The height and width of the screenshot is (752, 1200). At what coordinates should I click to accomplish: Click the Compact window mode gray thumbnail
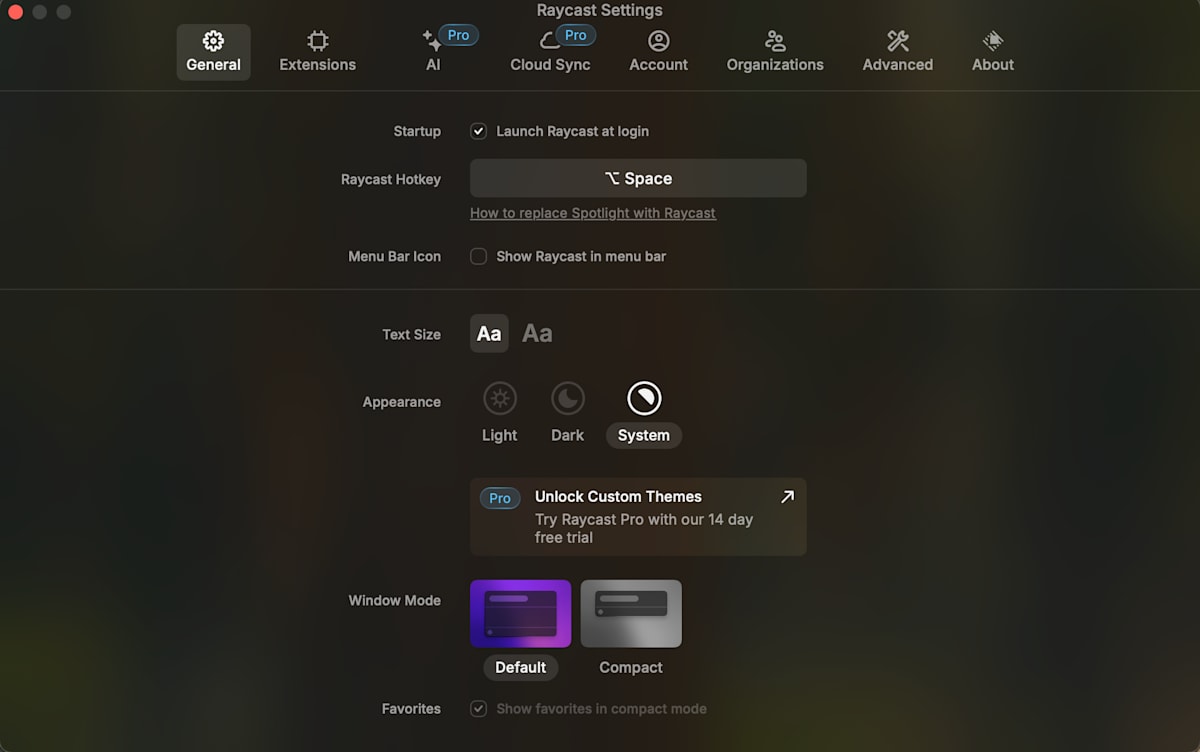631,614
